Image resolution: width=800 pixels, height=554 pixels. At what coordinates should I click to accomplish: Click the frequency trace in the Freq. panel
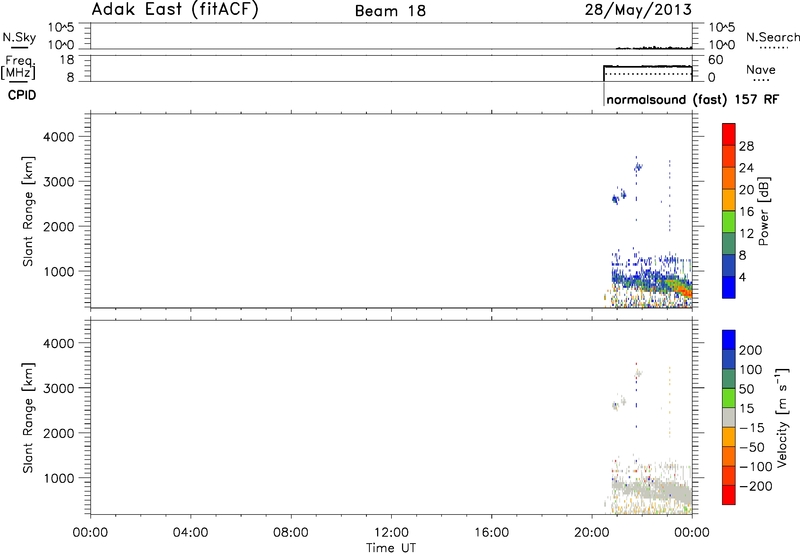pos(647,66)
